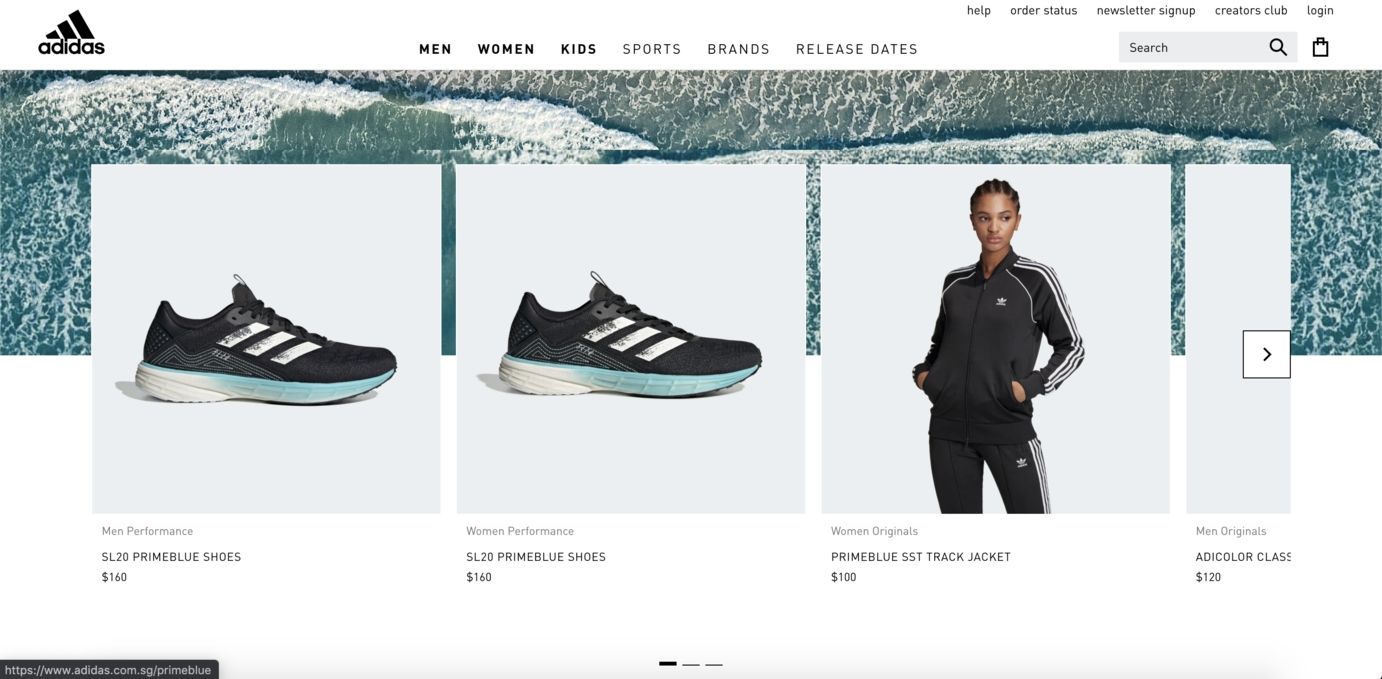
Task: Jump to the second carousel page indicator
Action: pos(691,664)
